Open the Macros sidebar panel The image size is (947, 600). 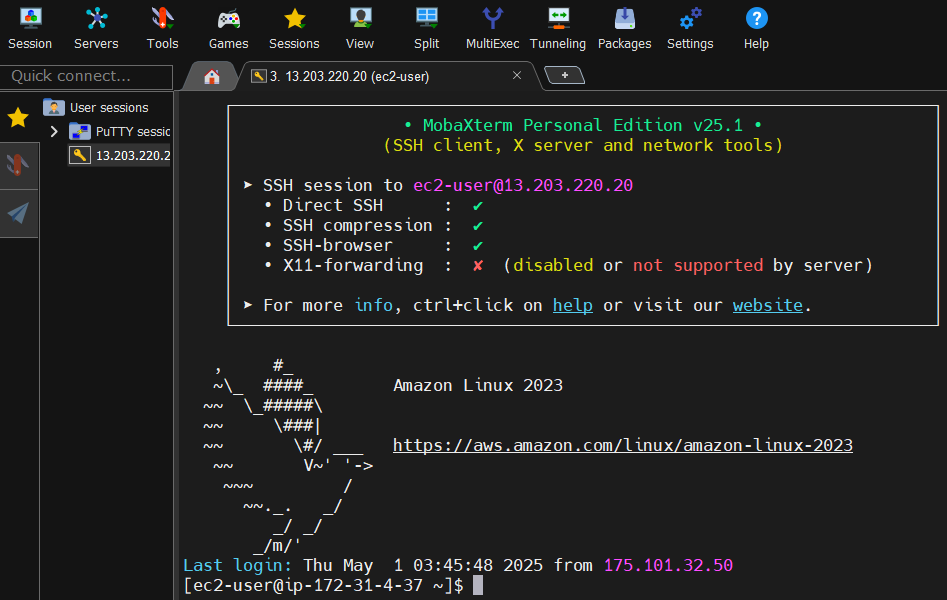pyautogui.click(x=17, y=211)
